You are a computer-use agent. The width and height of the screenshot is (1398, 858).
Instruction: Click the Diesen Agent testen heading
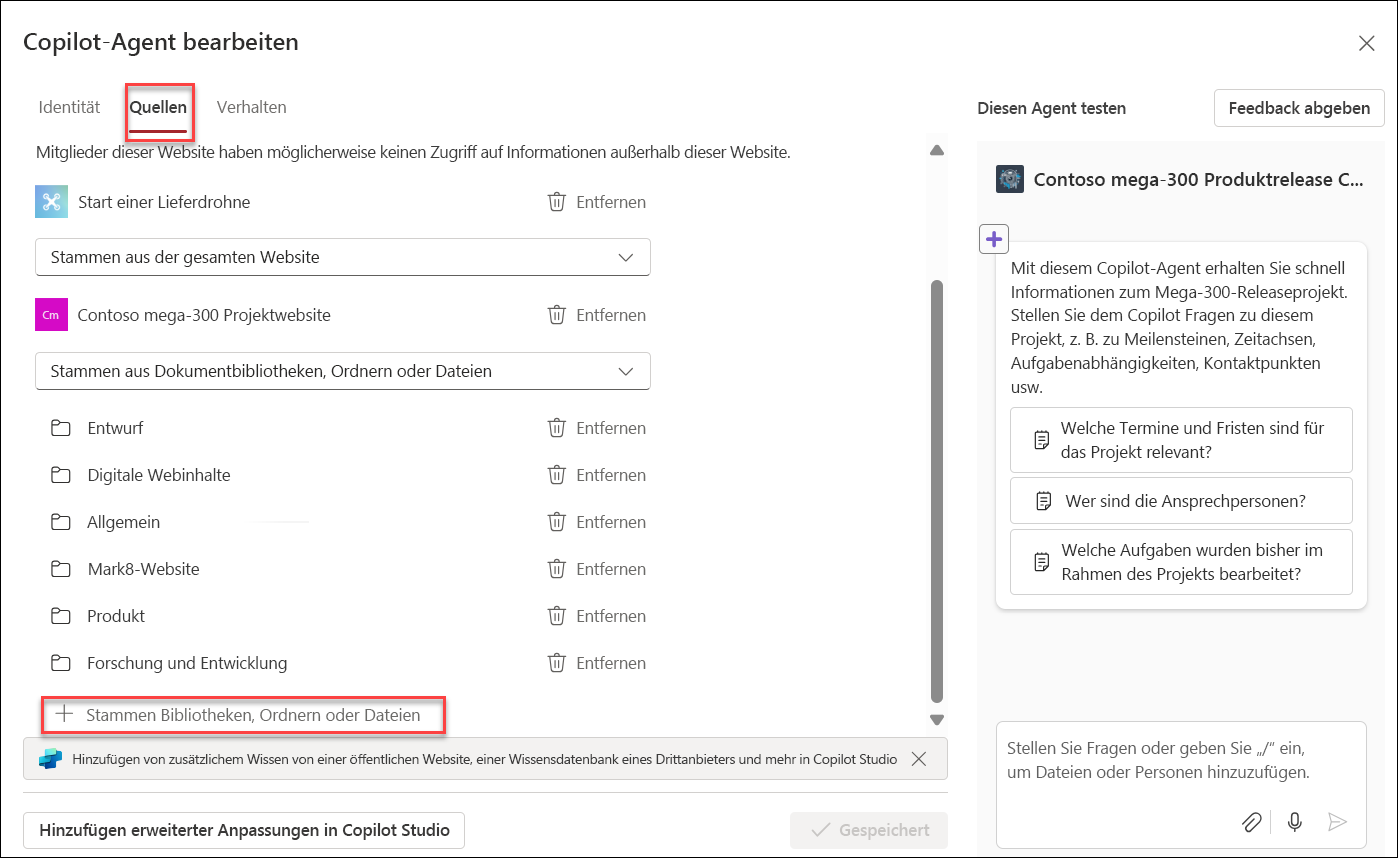click(x=1052, y=108)
